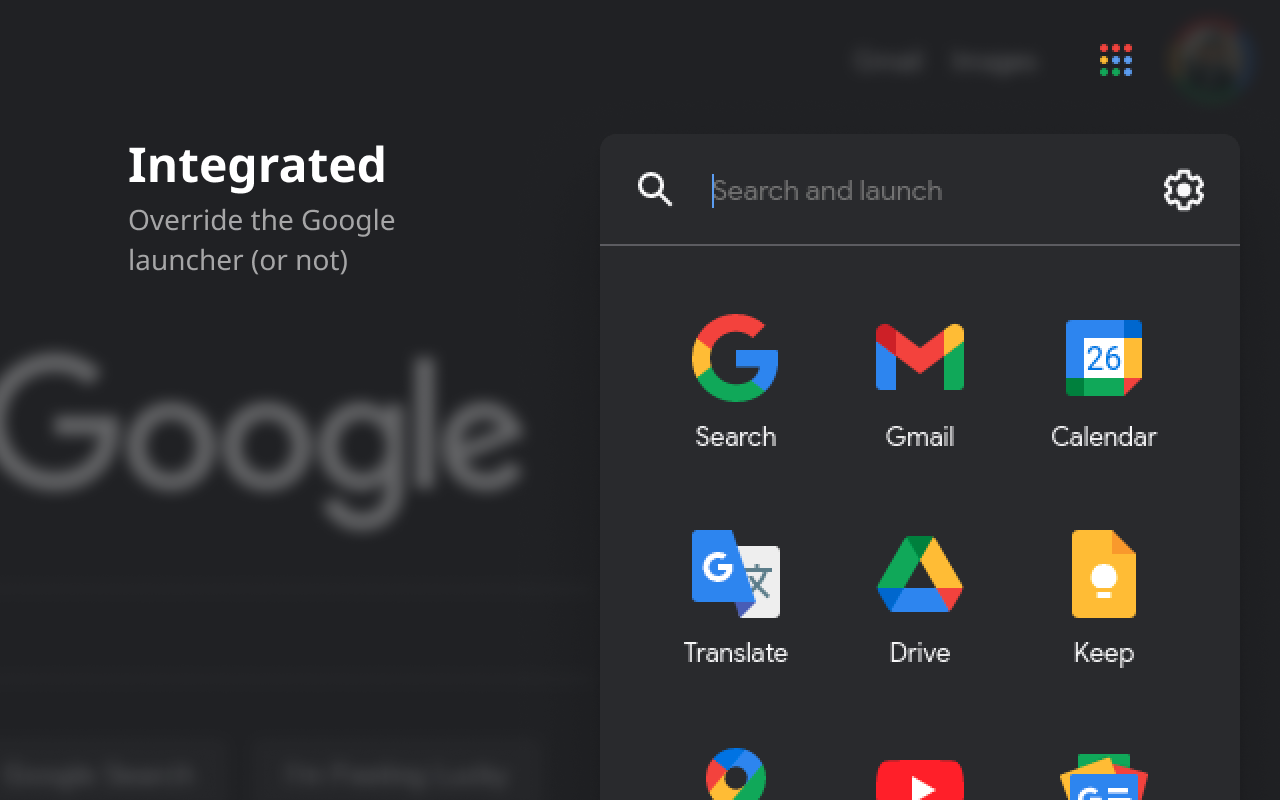
Task: Select the Google Search G icon in the launcher
Action: click(x=735, y=358)
